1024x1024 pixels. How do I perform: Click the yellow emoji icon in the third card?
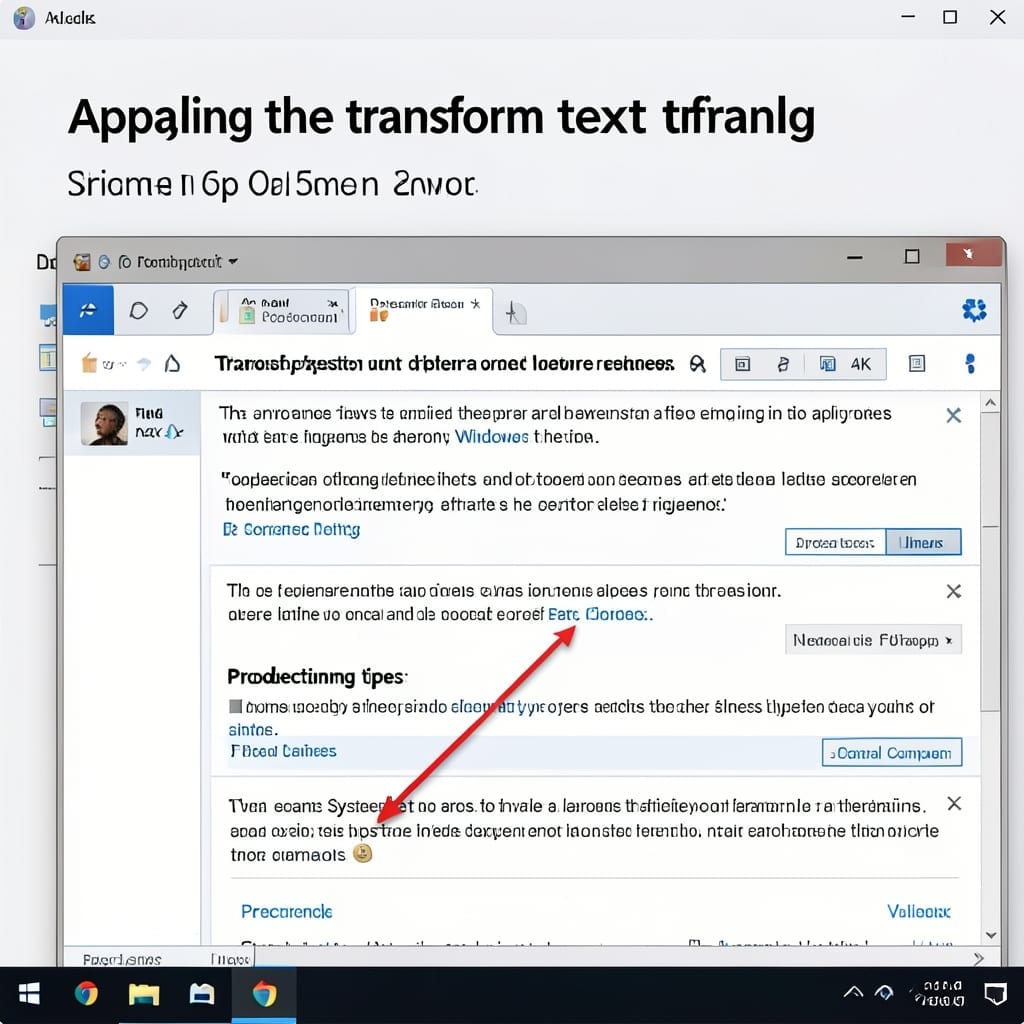point(362,853)
